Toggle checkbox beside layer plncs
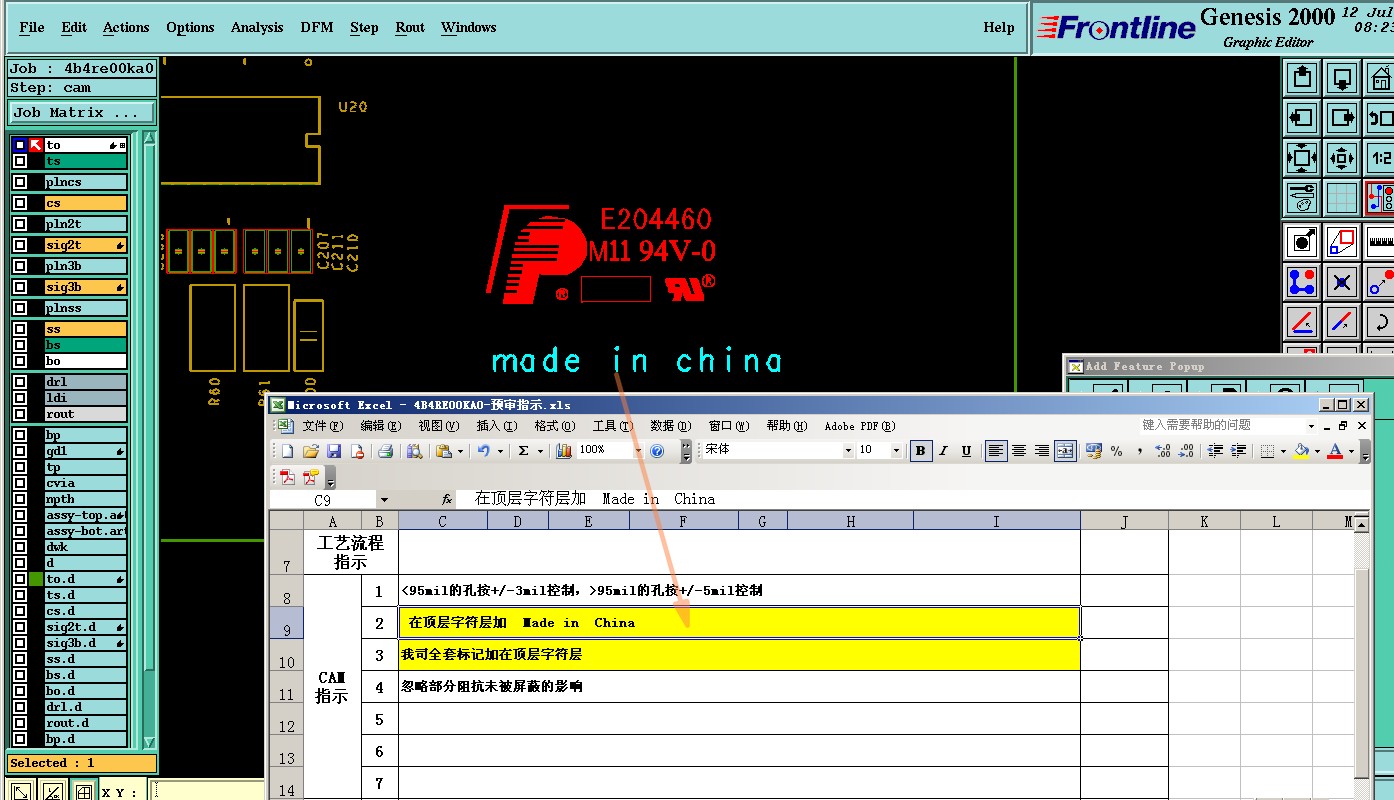Screen dimensions: 1394x800 pyautogui.click(x=19, y=182)
